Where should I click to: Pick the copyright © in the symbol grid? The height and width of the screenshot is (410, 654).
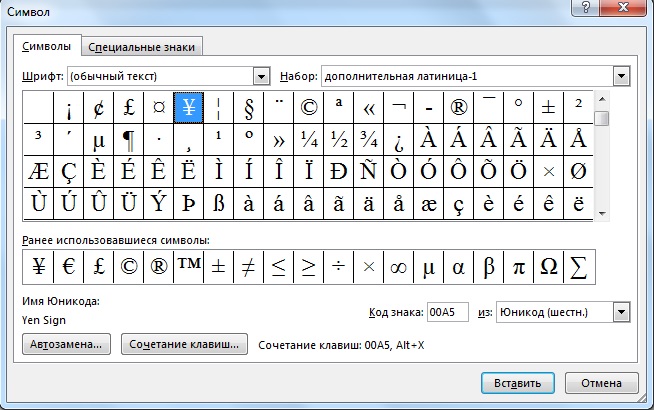[x=309, y=108]
